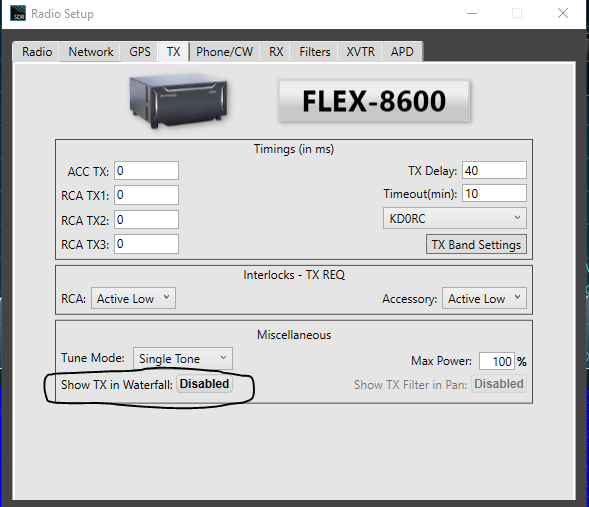Go to the Phone/CW tab
Screen dimensions: 589x507
[225, 51]
